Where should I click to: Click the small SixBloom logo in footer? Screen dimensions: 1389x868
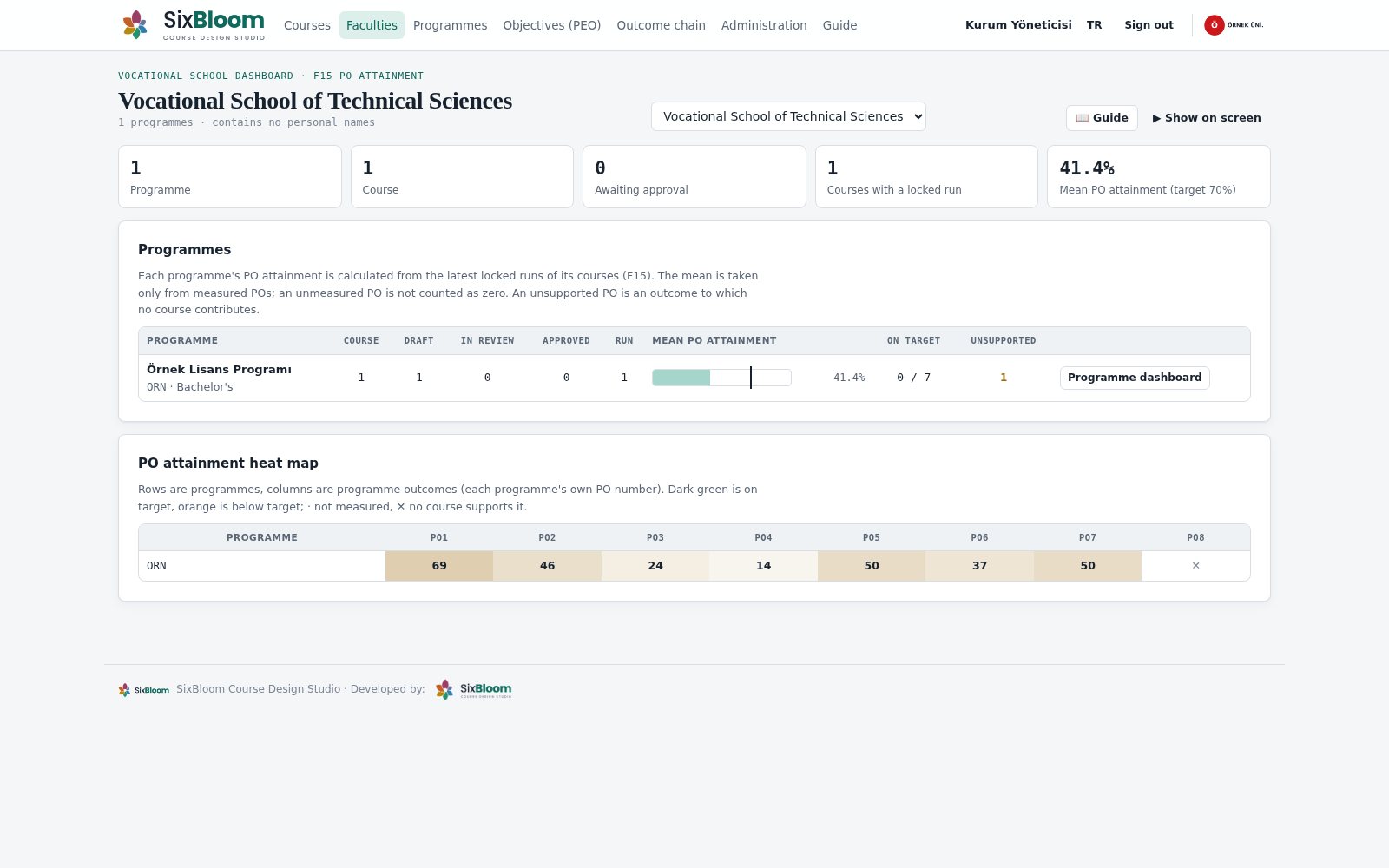coord(144,690)
